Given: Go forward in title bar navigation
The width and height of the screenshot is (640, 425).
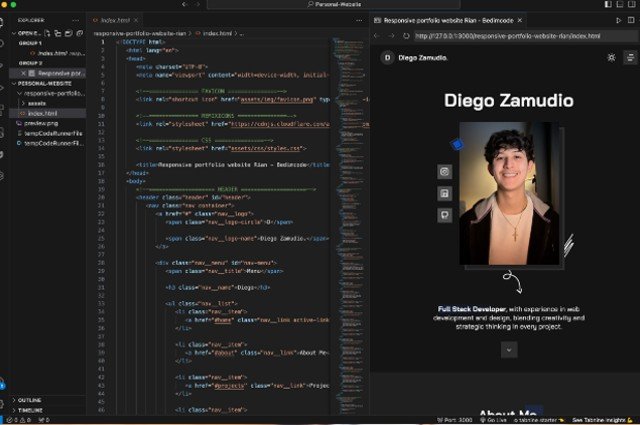Looking at the screenshot, I should pyautogui.click(x=198, y=4).
